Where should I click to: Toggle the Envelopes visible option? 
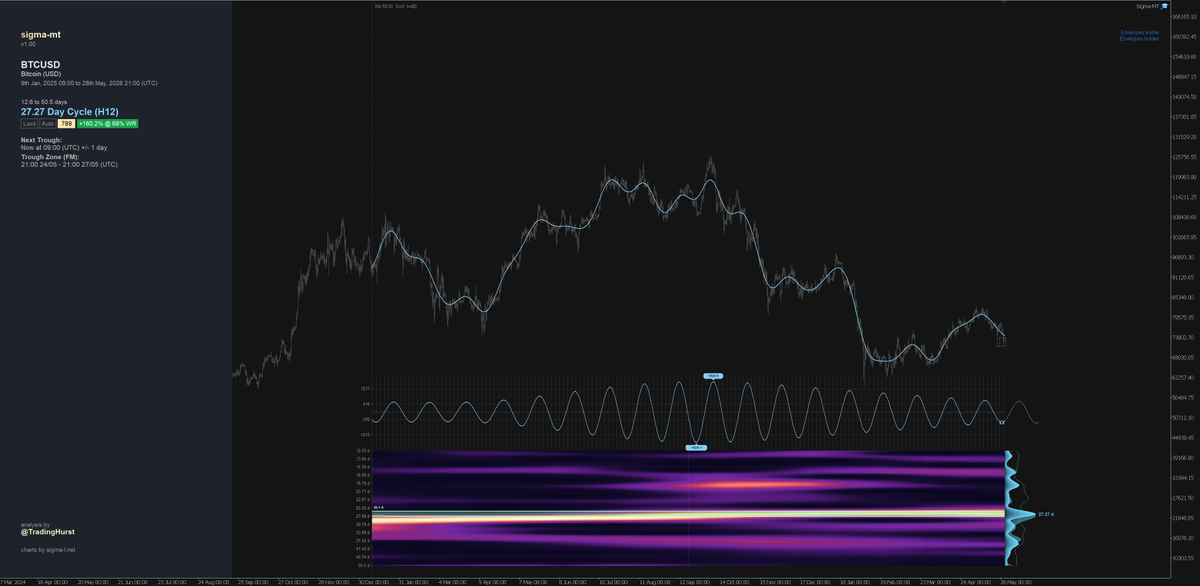pyautogui.click(x=1139, y=32)
